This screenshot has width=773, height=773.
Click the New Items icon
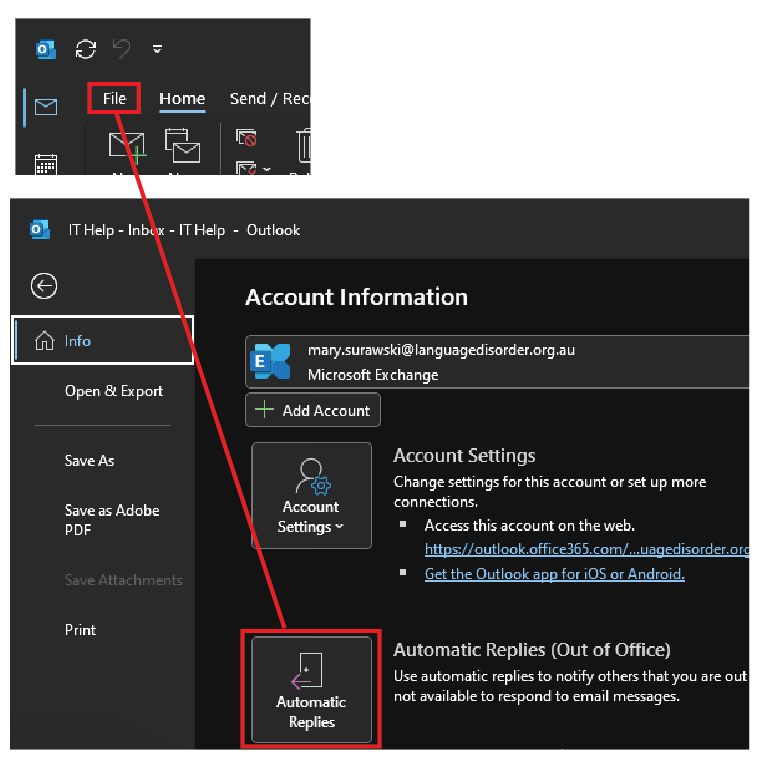(183, 148)
